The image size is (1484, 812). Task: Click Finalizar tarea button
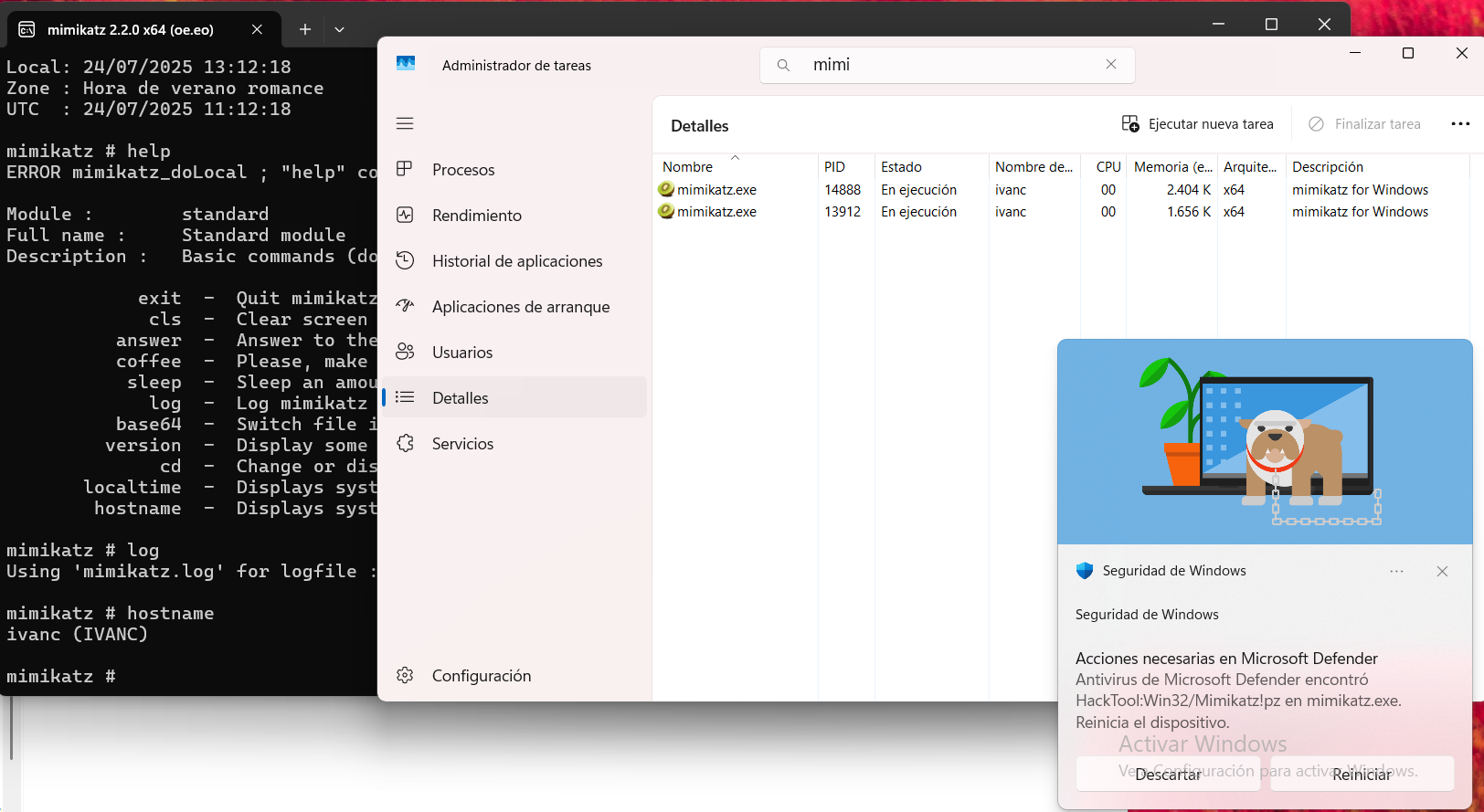[x=1365, y=124]
